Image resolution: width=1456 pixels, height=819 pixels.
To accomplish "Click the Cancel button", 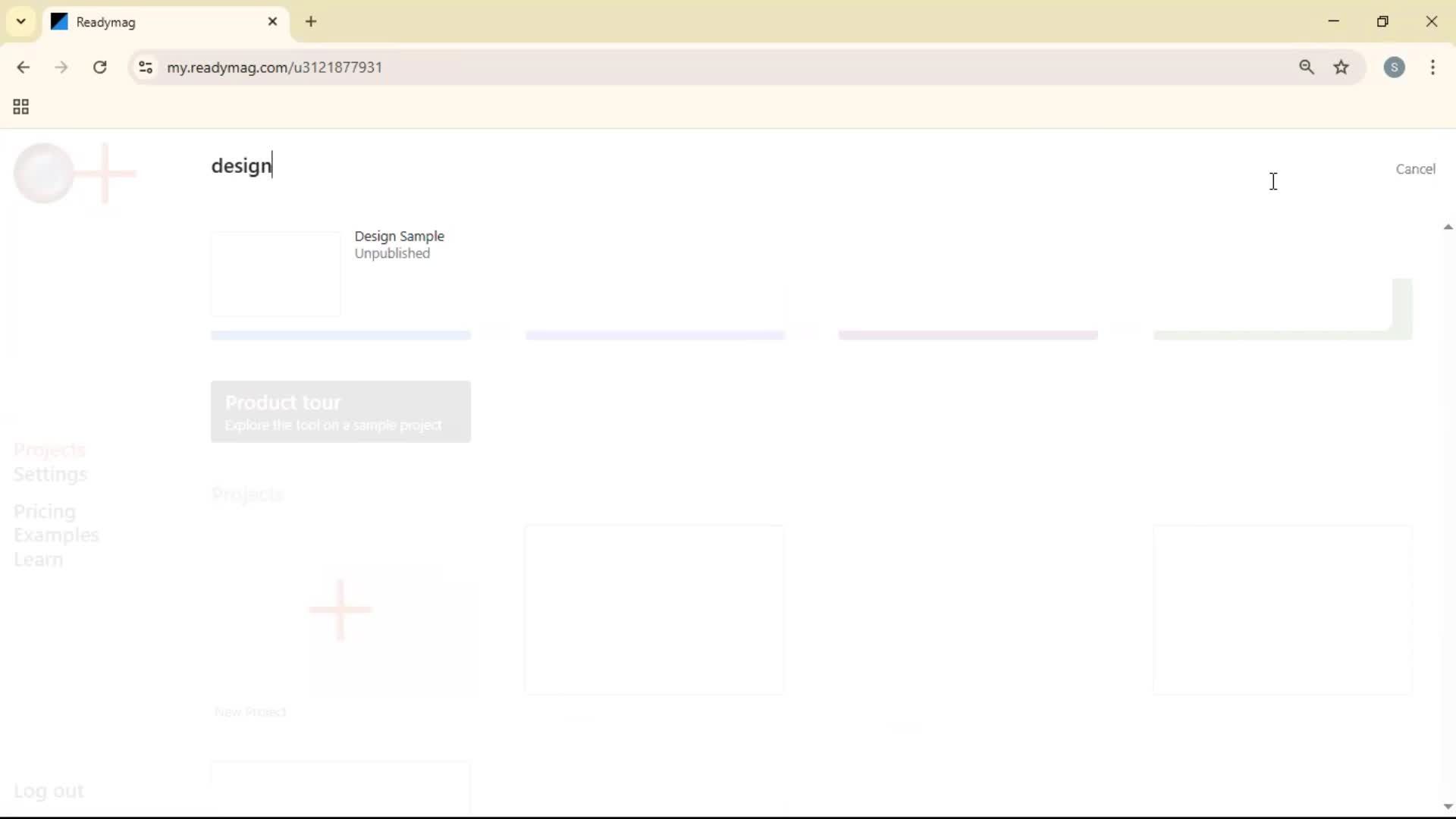I will [1415, 168].
